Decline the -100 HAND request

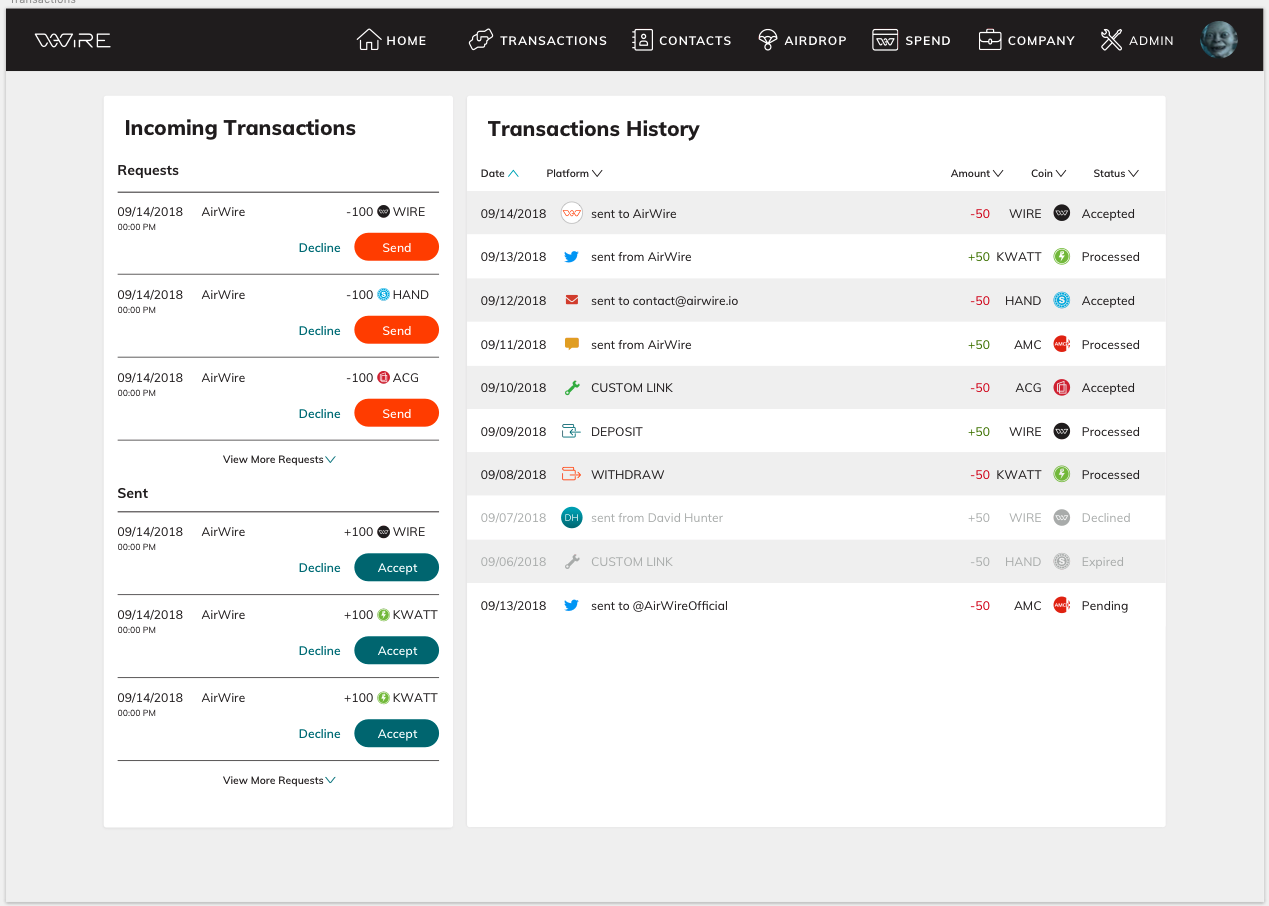point(320,331)
